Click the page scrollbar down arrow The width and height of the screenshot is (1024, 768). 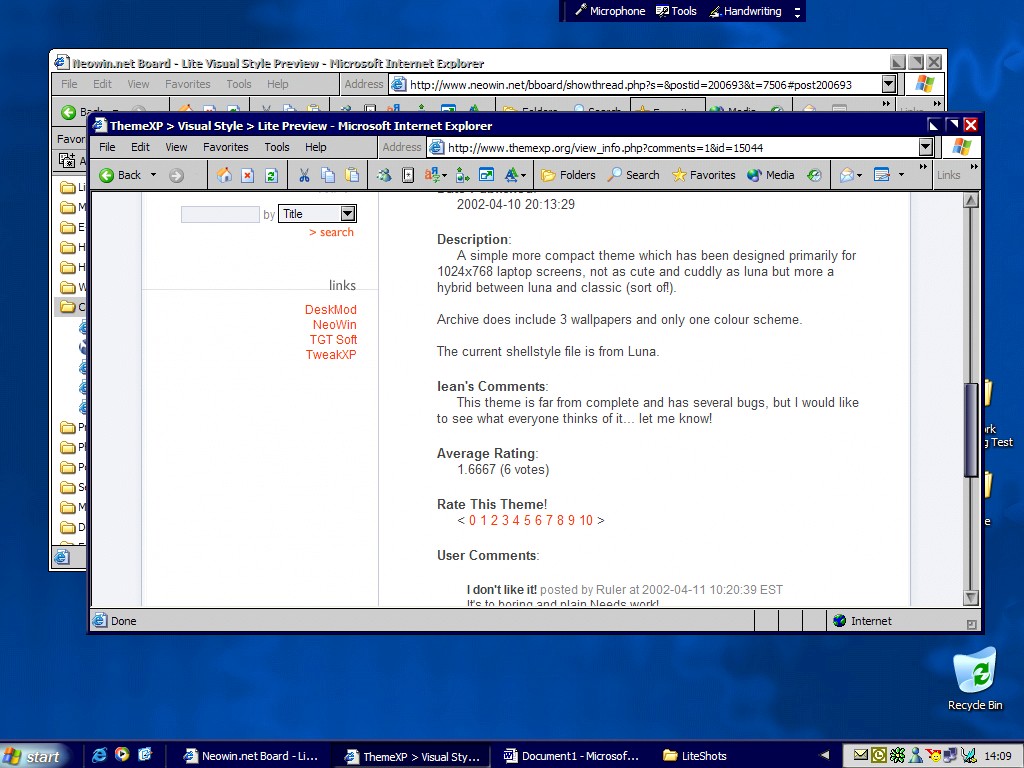[x=971, y=598]
